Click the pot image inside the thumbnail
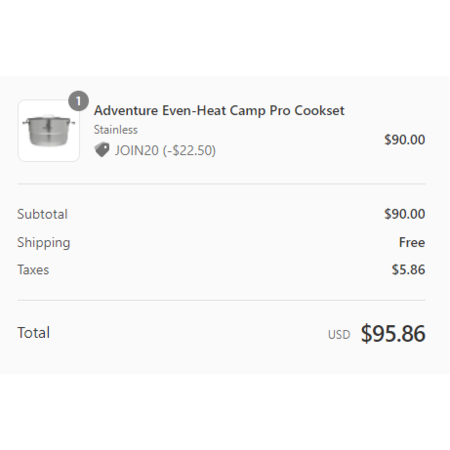The image size is (450, 450). coord(49,130)
